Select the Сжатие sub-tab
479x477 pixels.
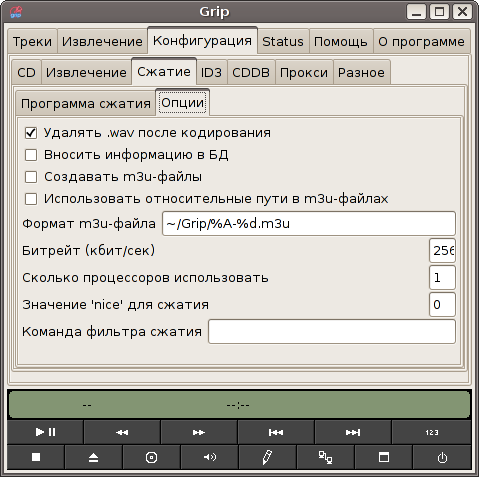(x=164, y=71)
